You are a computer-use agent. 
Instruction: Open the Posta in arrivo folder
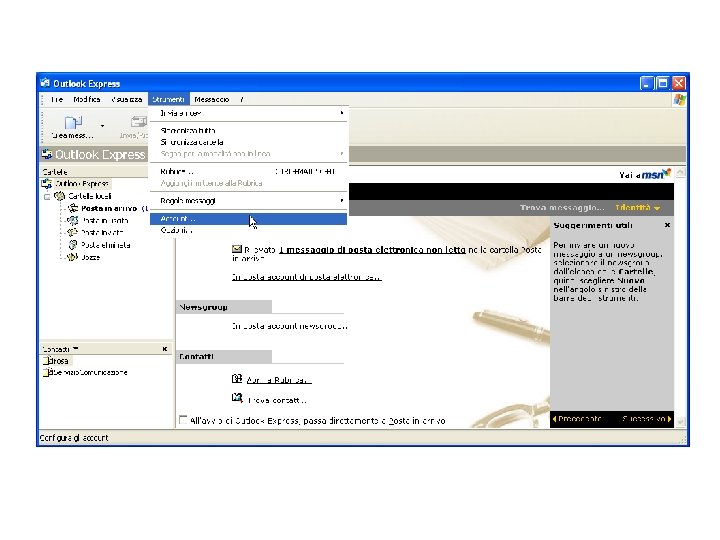pos(108,208)
